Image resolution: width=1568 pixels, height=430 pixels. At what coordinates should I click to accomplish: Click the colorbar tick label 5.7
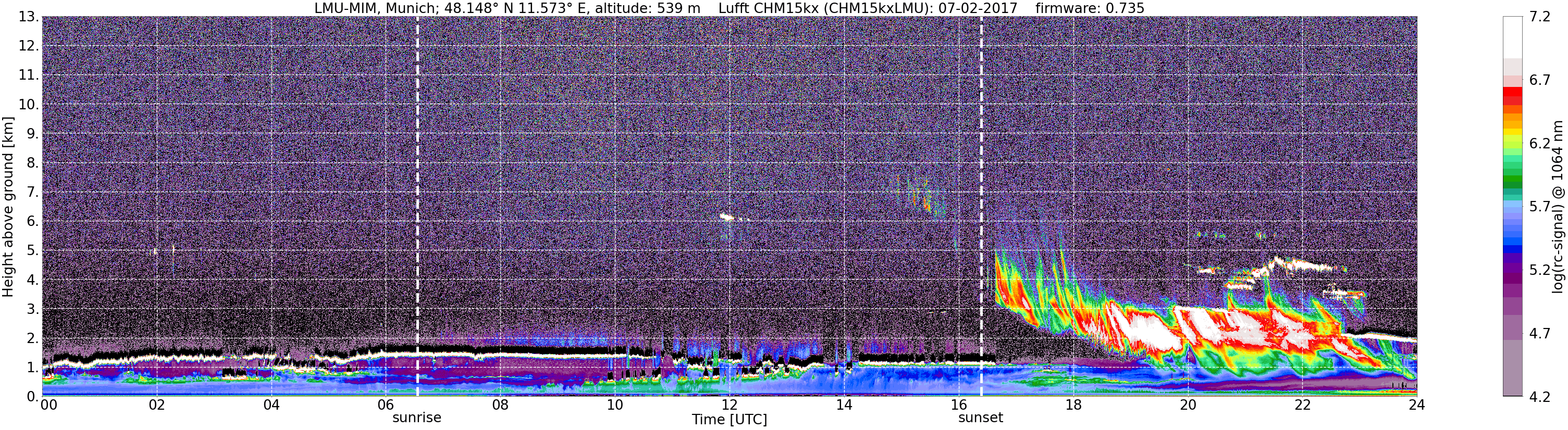pos(1540,207)
